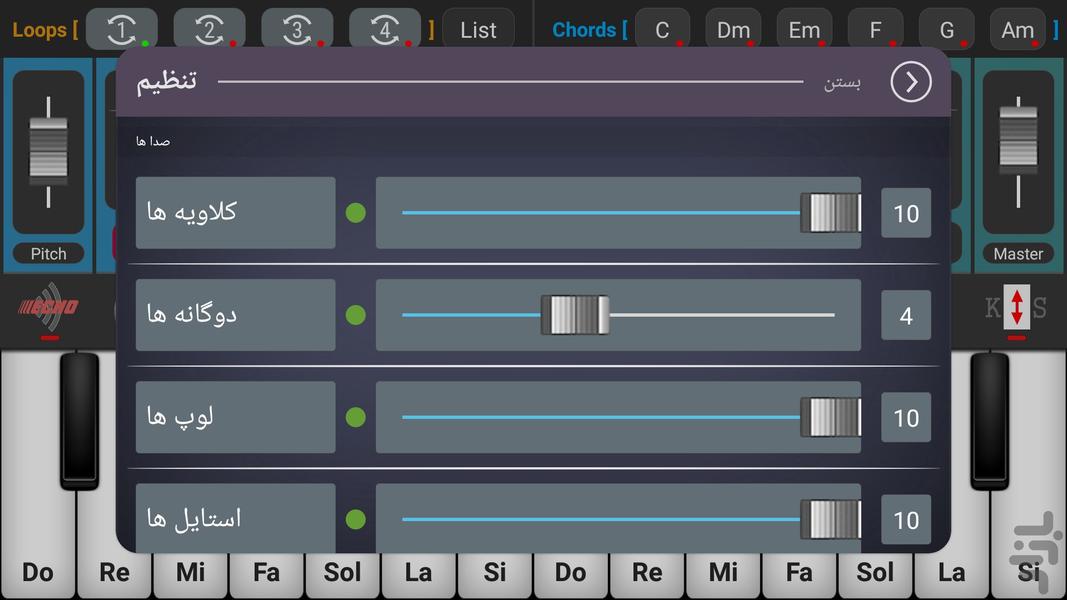Click the Pitch fader knob
Image resolution: width=1067 pixels, height=600 pixels.
click(48, 151)
